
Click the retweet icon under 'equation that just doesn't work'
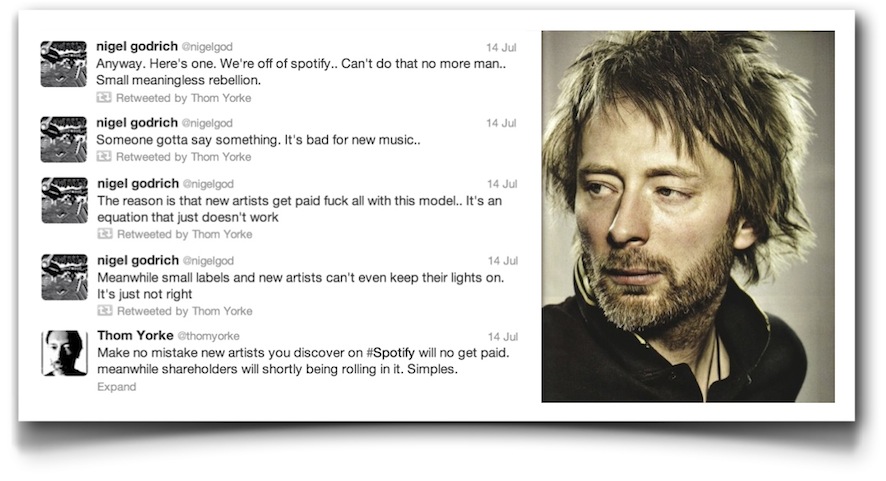pyautogui.click(x=105, y=233)
